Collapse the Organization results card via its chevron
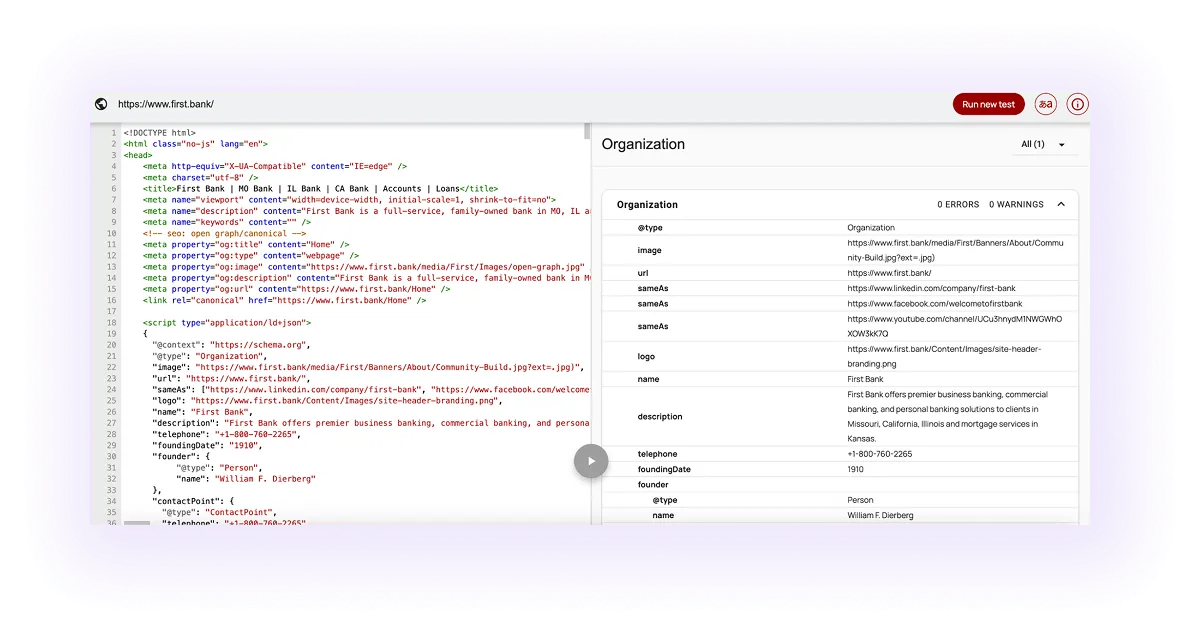This screenshot has width=1200, height=635. pyautogui.click(x=1062, y=204)
